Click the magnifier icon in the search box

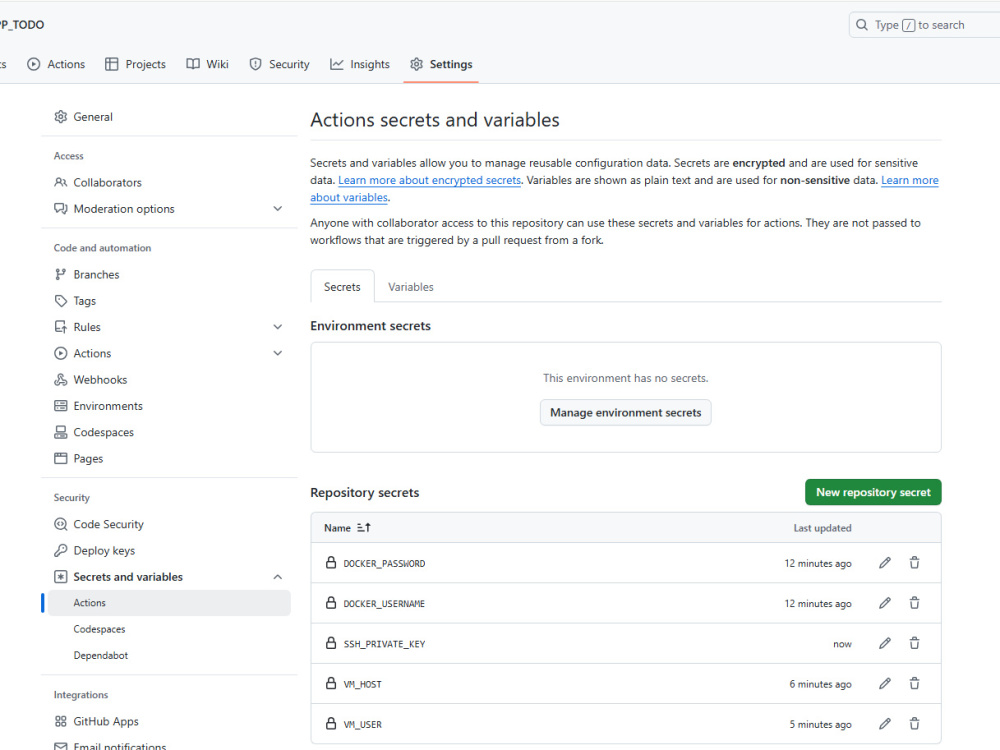point(862,25)
